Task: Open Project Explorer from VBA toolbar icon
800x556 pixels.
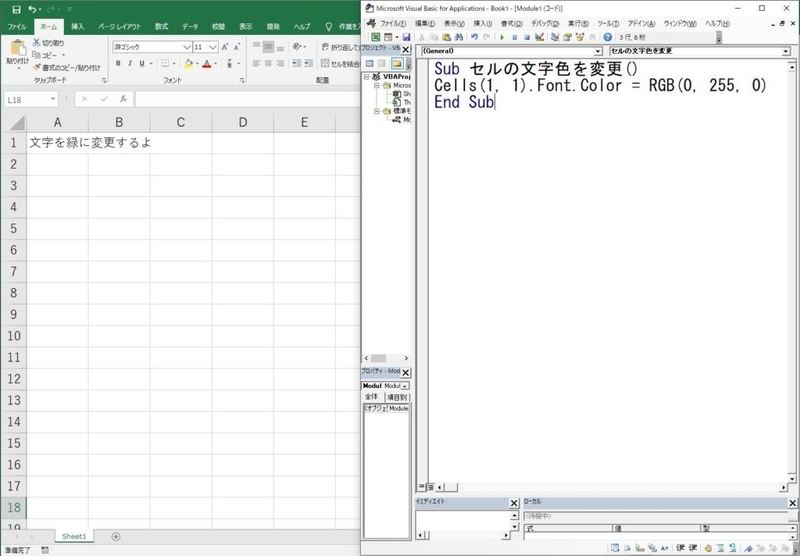Action: [x=555, y=37]
